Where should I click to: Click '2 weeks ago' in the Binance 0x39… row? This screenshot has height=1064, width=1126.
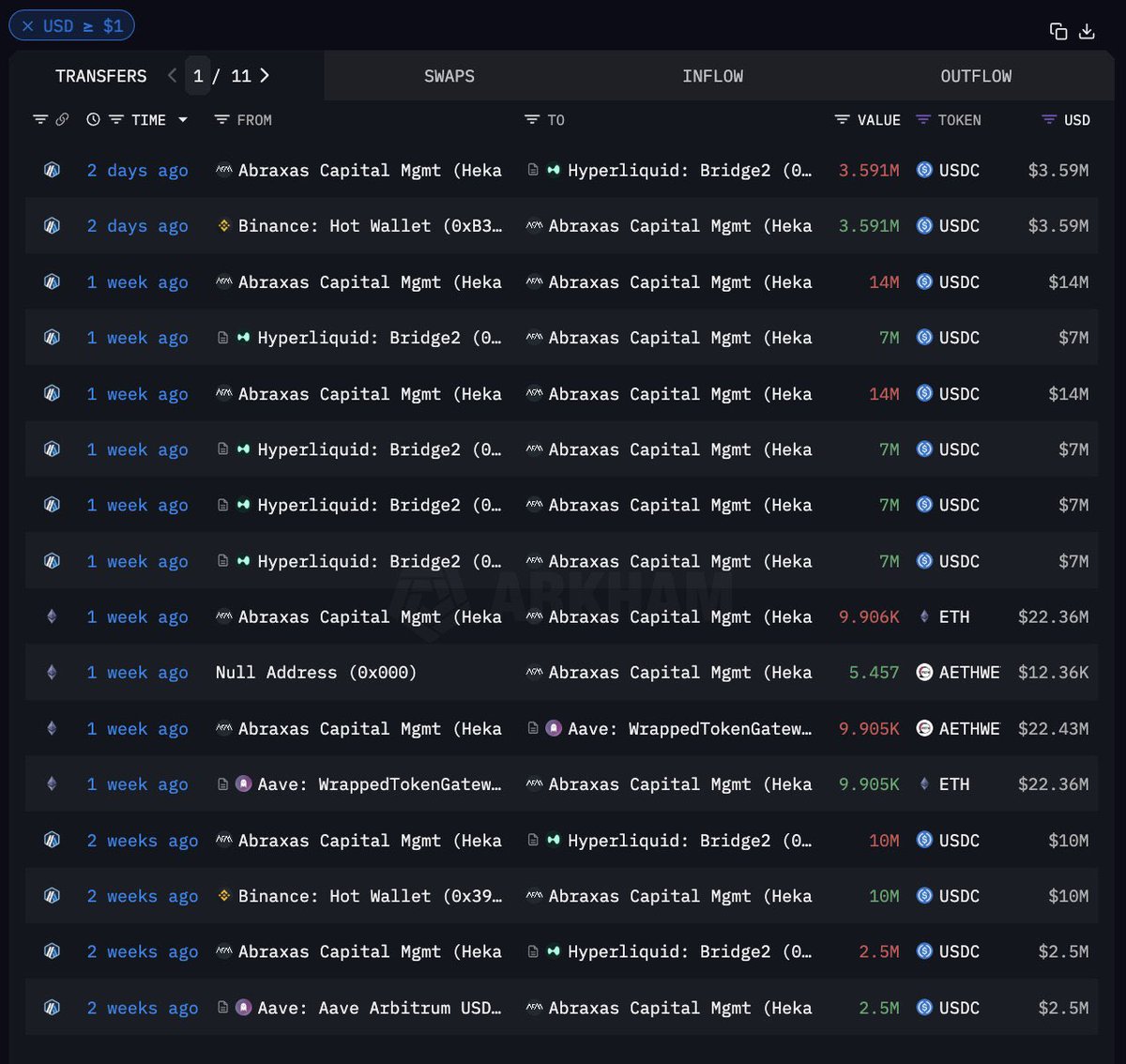click(143, 896)
